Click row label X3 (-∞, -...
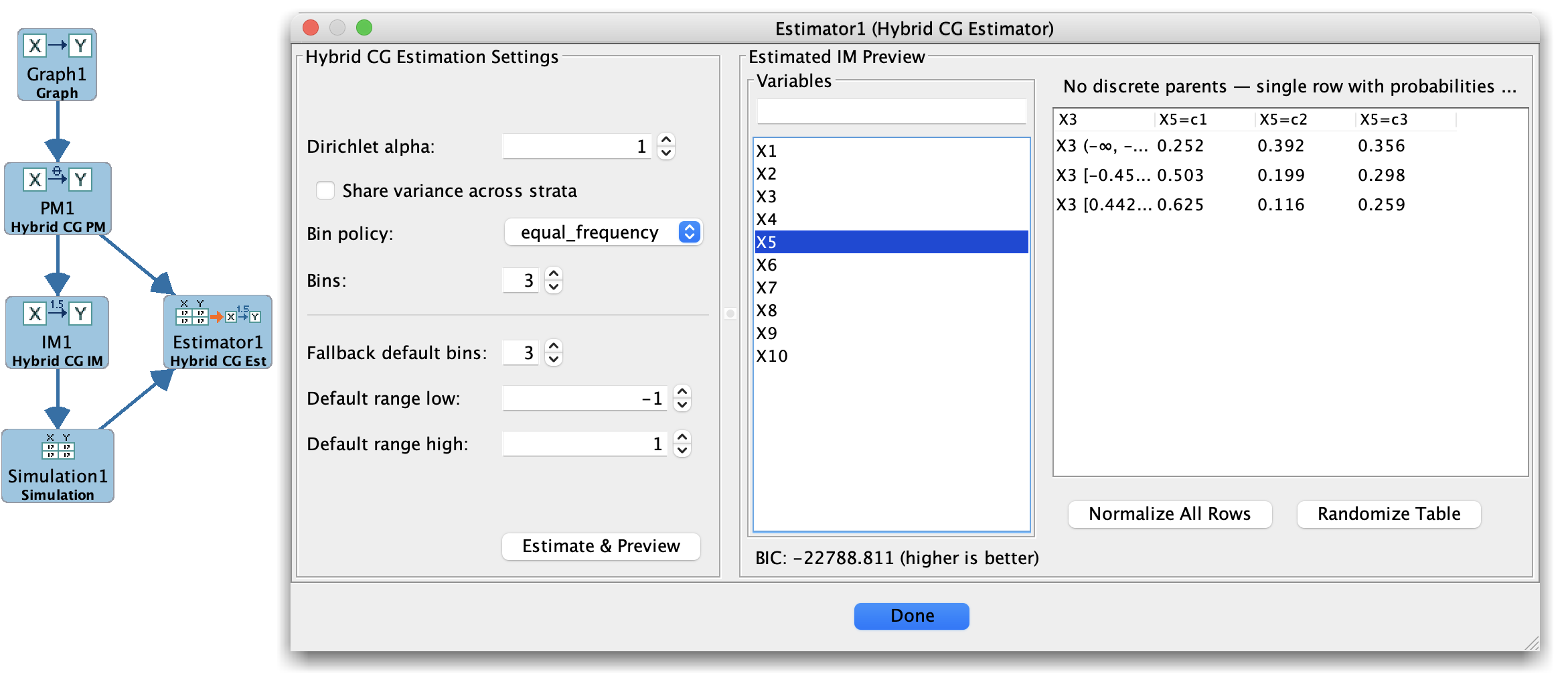 point(1105,146)
